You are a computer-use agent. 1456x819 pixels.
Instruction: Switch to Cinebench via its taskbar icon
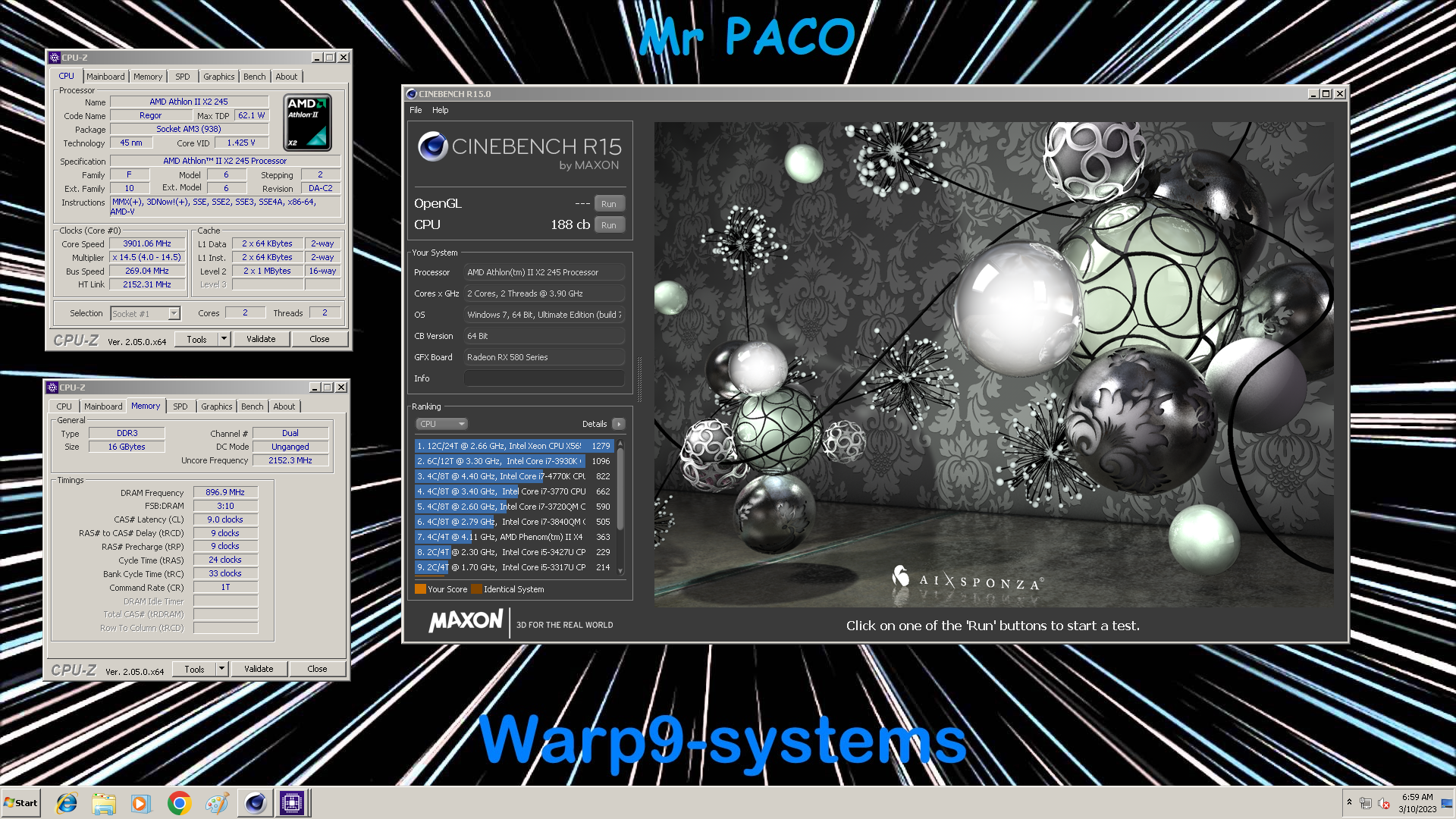[x=256, y=803]
